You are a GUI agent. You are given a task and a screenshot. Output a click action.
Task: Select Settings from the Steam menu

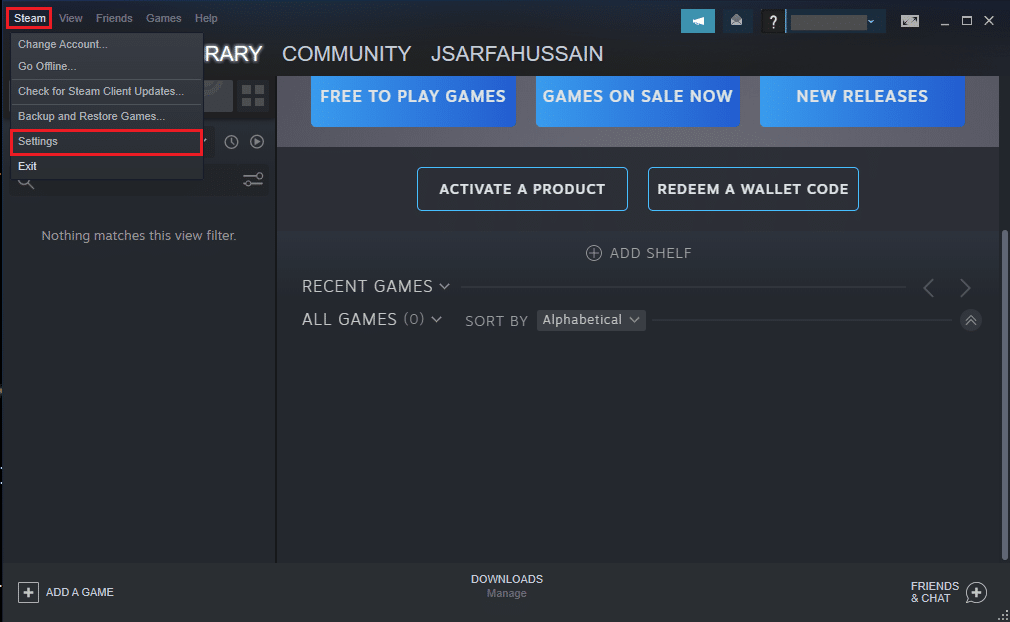coord(40,141)
